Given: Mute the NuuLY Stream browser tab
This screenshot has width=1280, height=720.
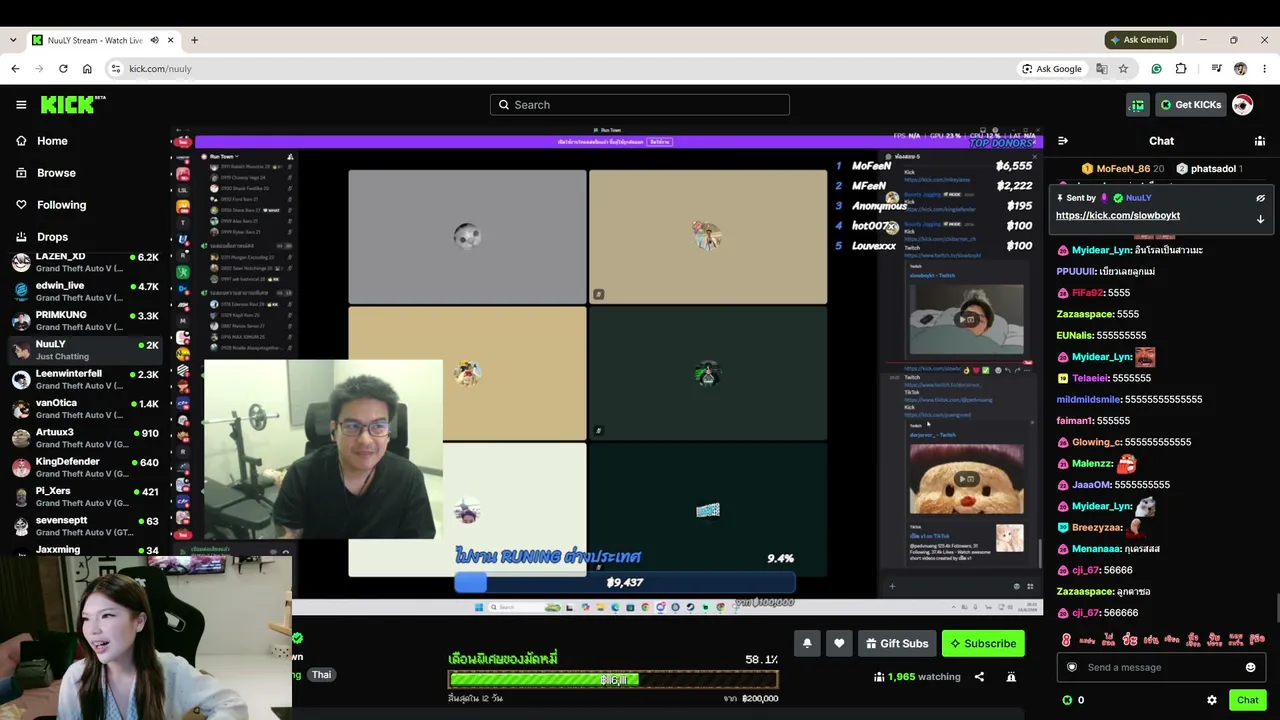Looking at the screenshot, I should 154,40.
